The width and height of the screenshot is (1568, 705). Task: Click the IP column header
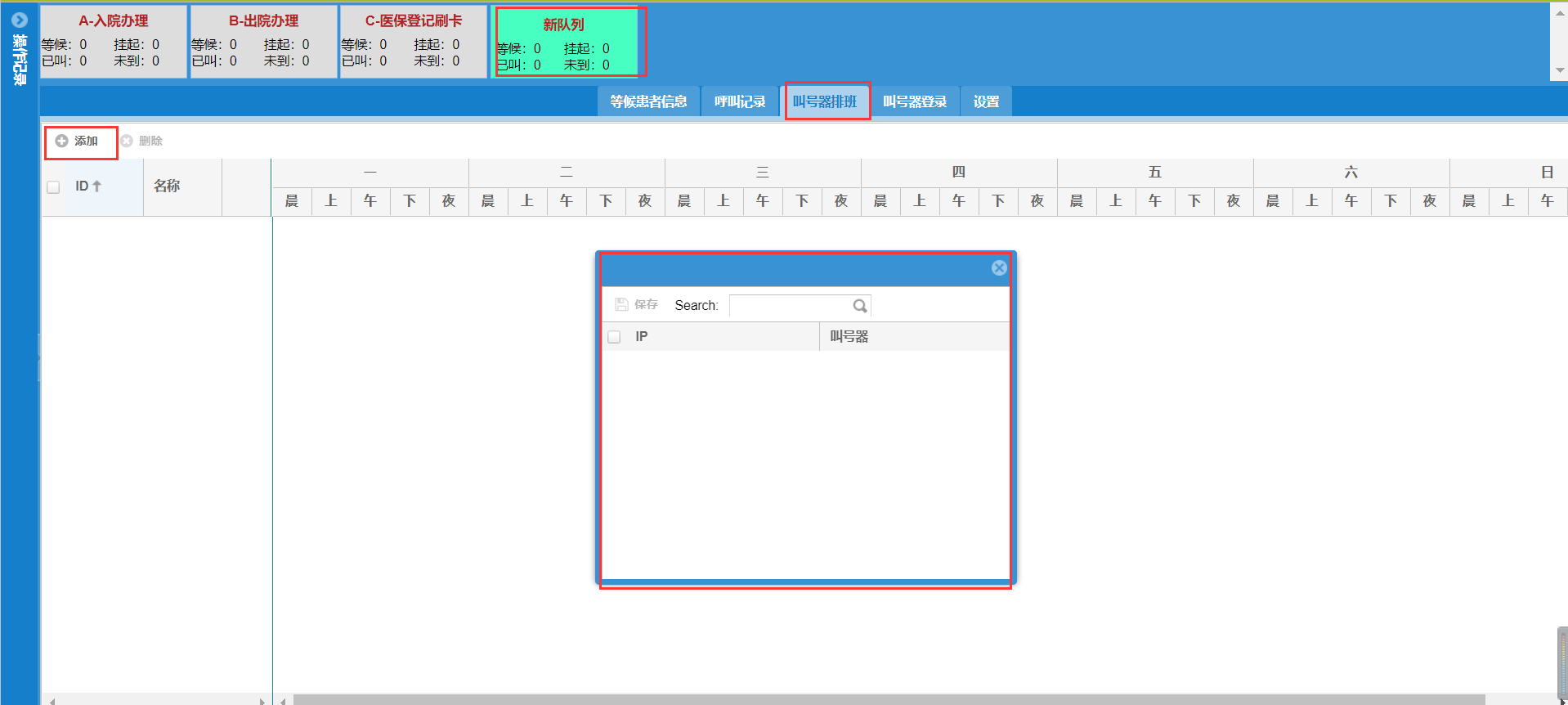[x=723, y=336]
